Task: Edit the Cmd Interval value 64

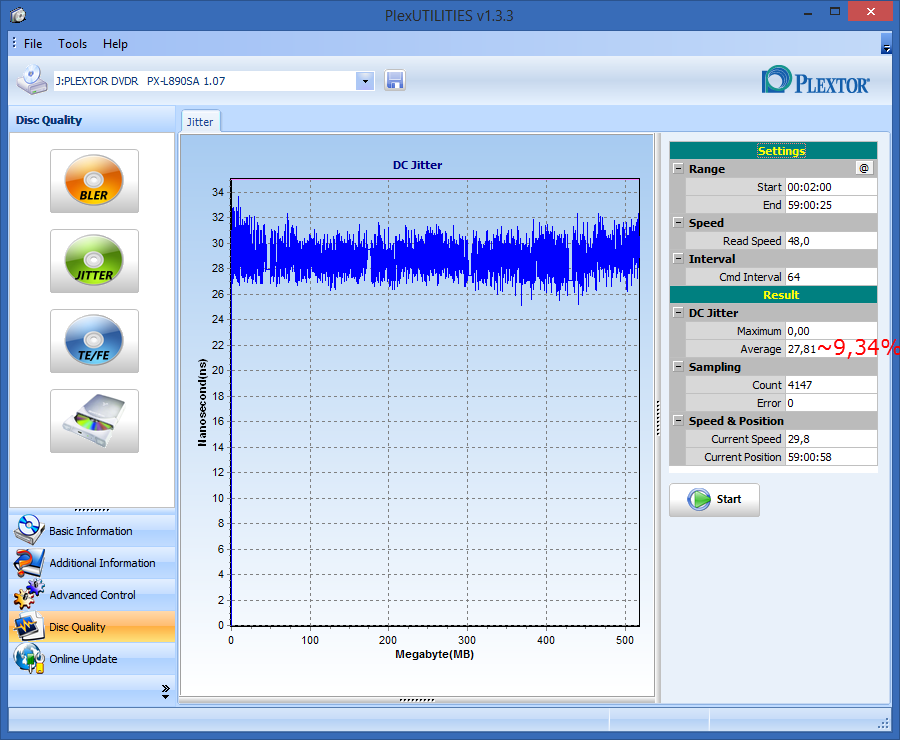Action: point(831,277)
